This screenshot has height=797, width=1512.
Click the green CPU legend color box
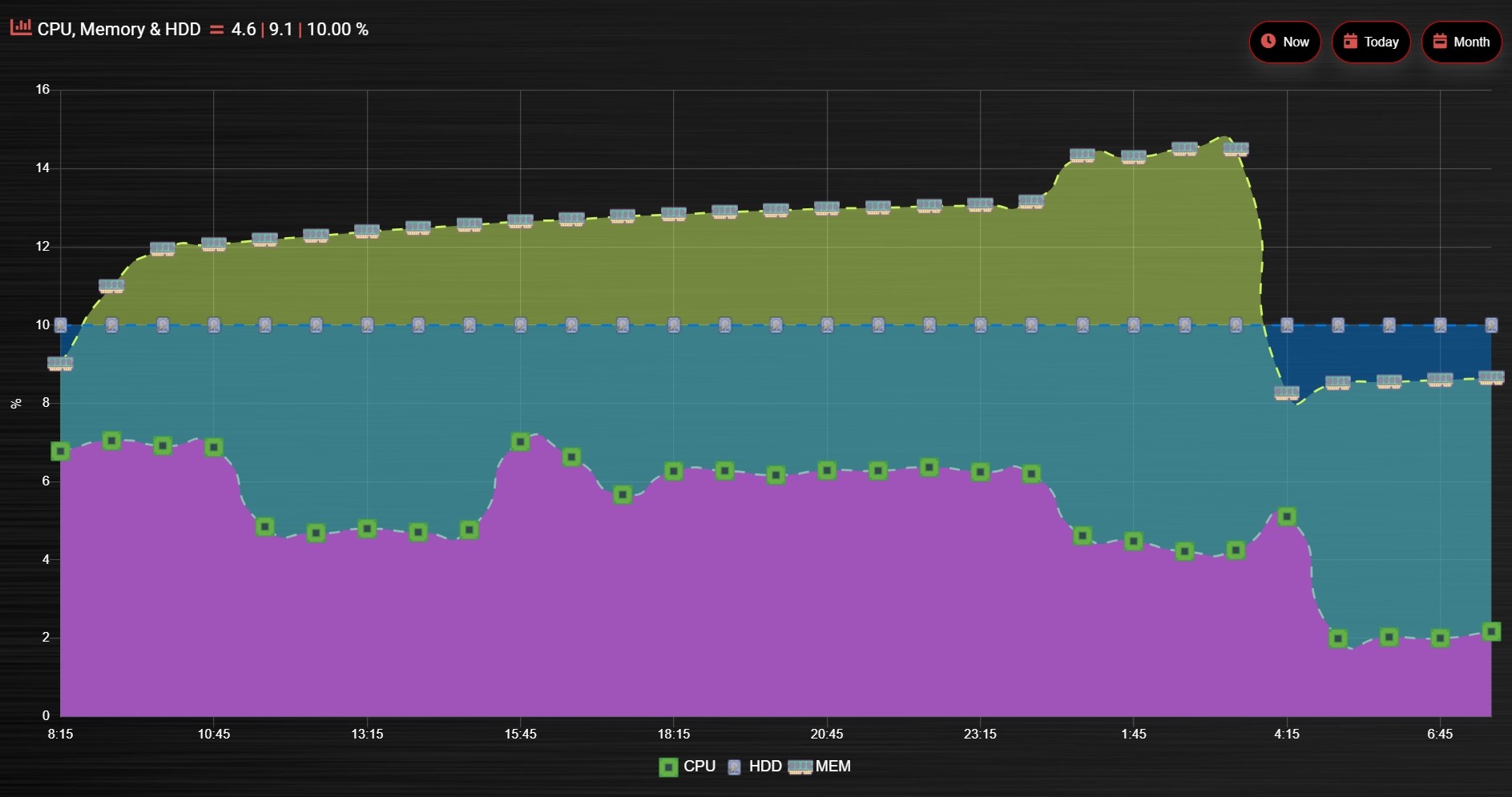coord(668,767)
